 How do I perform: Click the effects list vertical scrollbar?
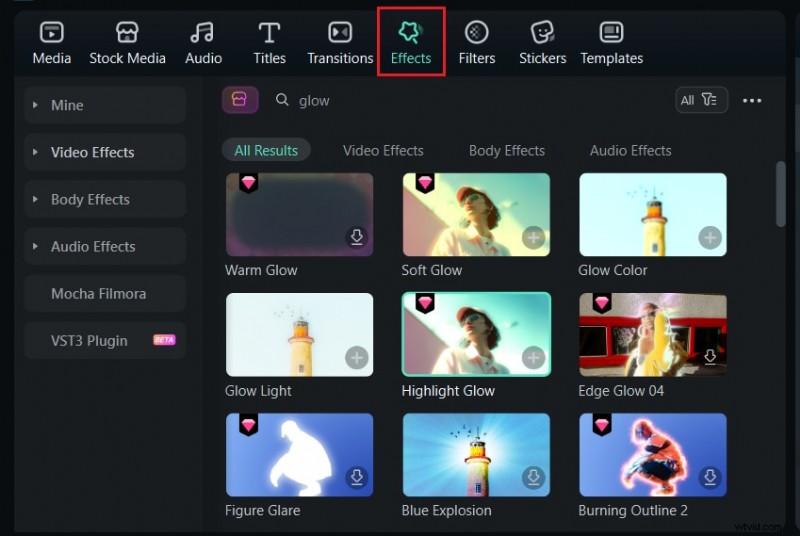[781, 194]
